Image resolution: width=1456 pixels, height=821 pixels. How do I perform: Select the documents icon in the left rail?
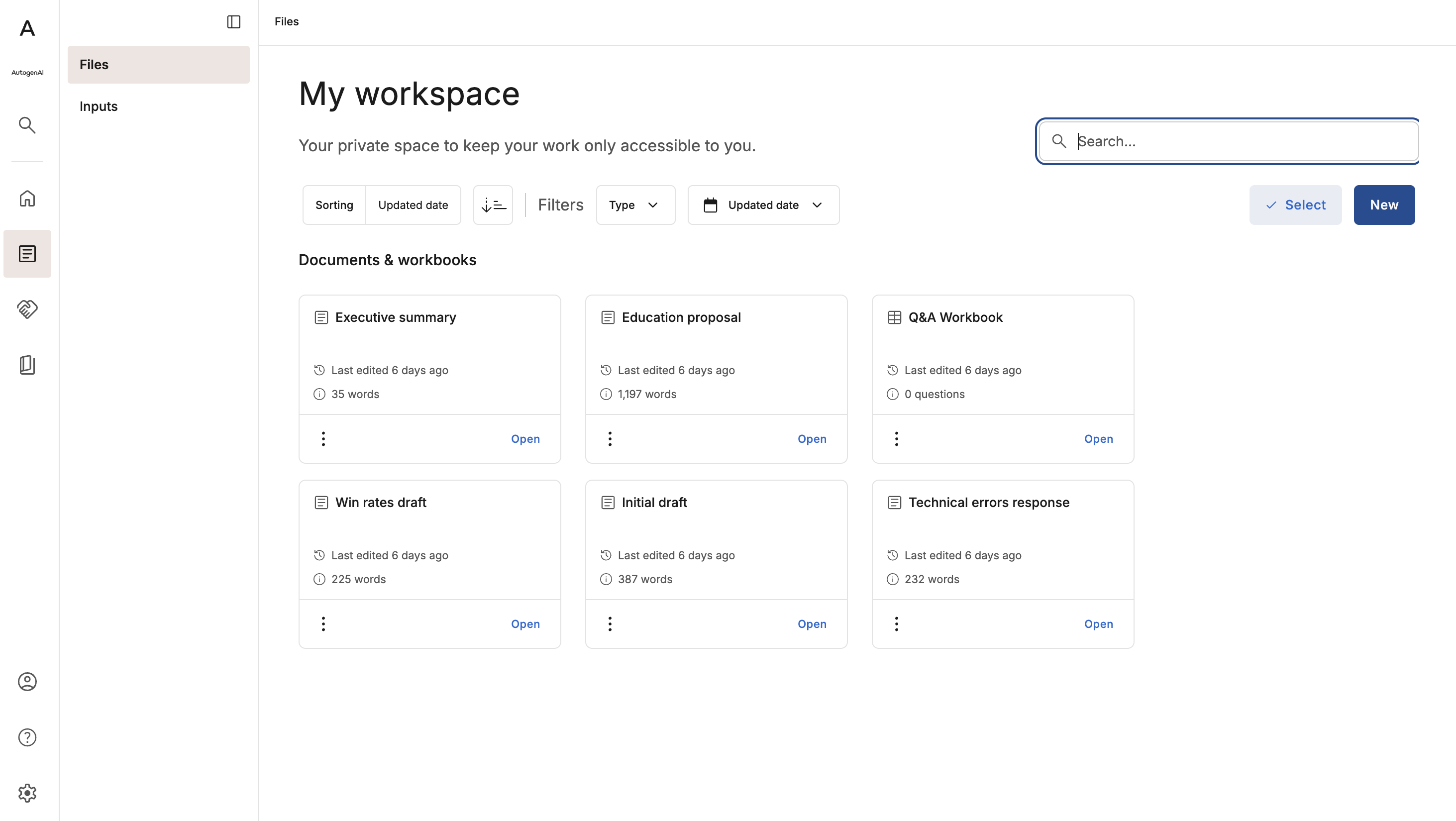coord(27,254)
